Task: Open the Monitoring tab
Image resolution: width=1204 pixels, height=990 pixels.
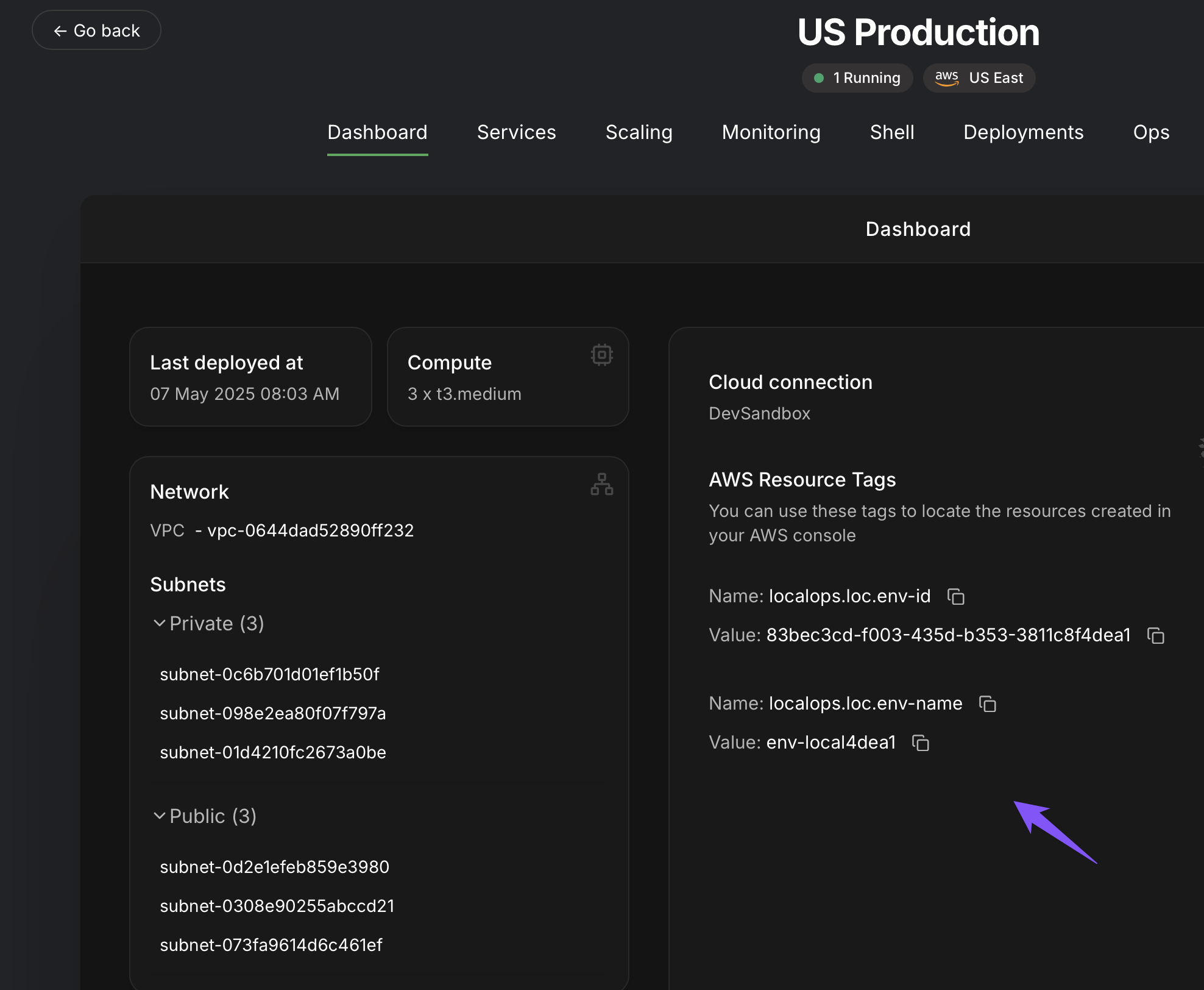Action: tap(771, 132)
